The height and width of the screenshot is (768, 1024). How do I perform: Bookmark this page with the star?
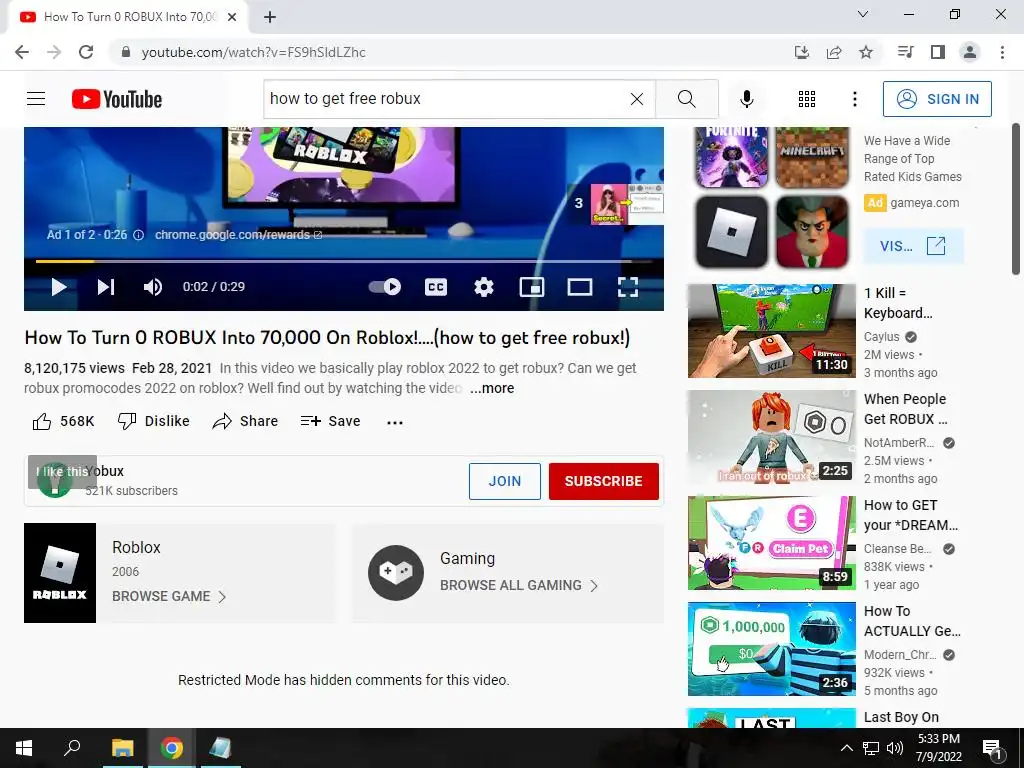866,52
